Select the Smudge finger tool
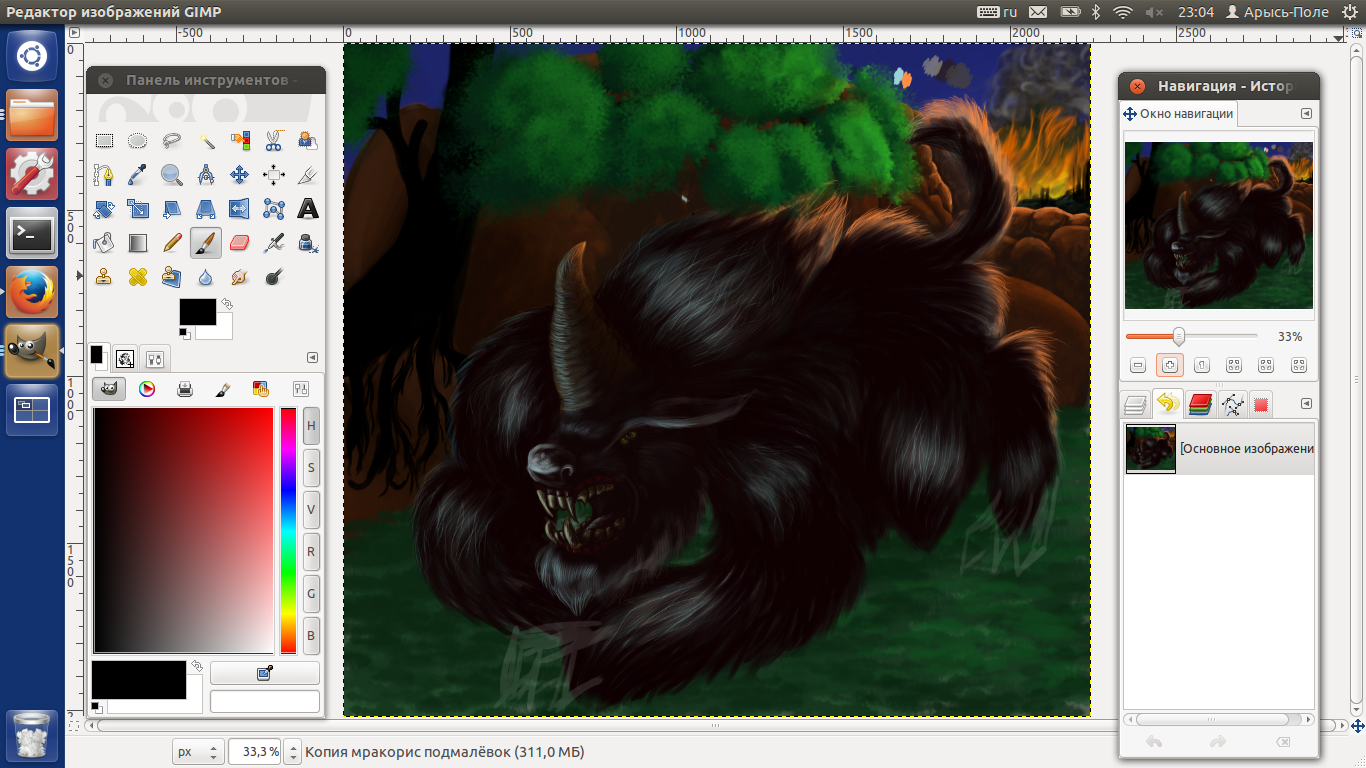Image resolution: width=1366 pixels, height=768 pixels. pos(240,277)
